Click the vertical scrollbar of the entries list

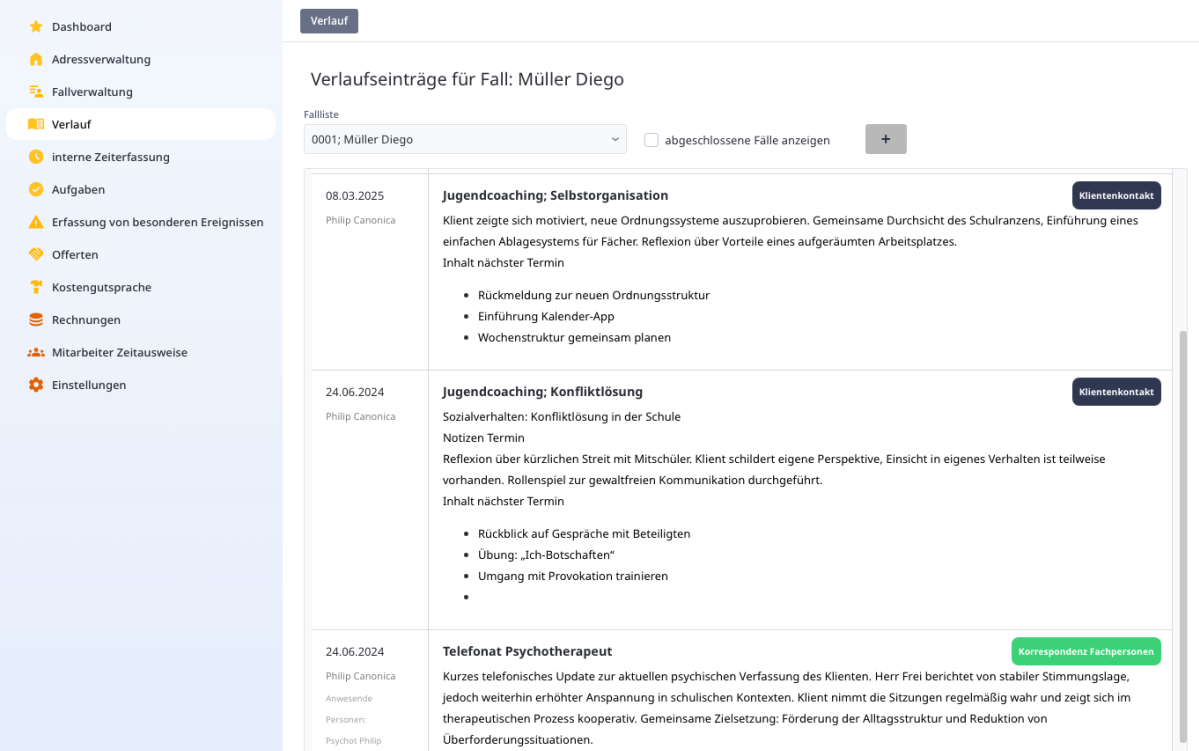tap(1183, 535)
